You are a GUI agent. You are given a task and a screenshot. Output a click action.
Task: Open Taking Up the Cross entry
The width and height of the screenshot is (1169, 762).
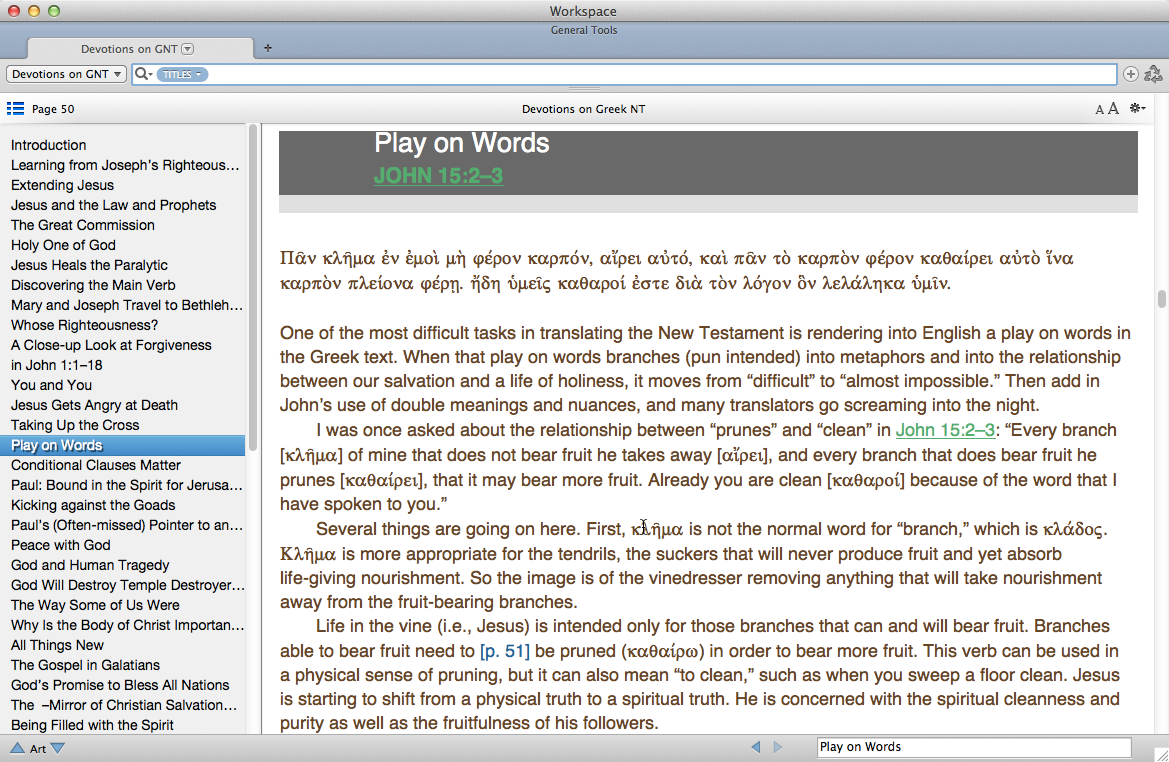click(75, 425)
